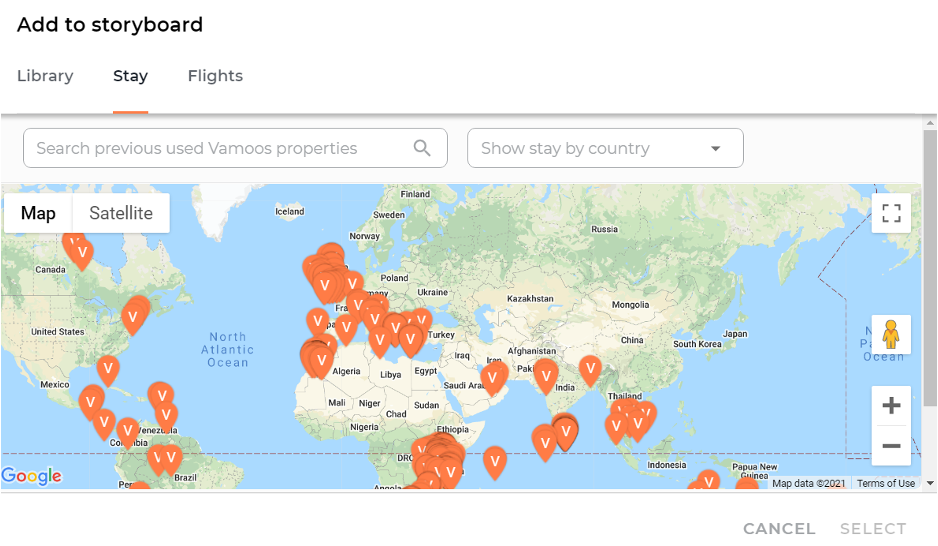The height and width of the screenshot is (546, 938).
Task: Click the scrollbar down arrow
Action: coord(930,483)
